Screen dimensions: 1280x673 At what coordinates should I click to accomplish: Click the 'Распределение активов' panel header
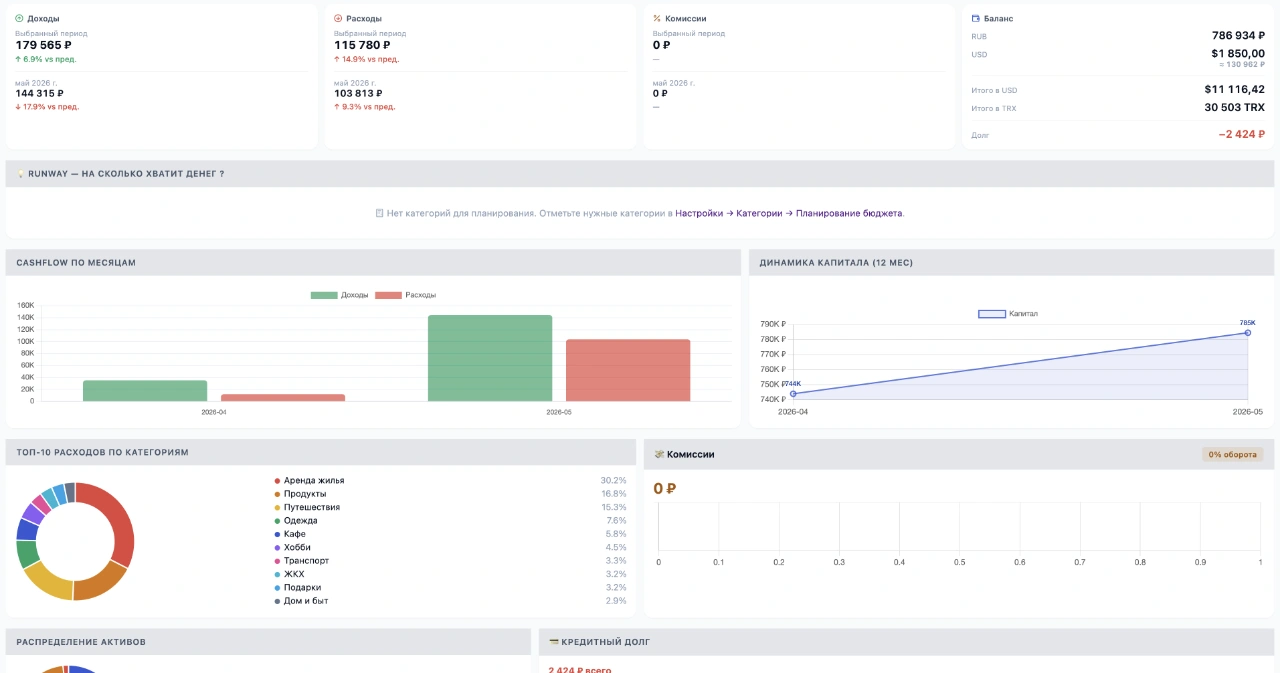click(x=268, y=642)
